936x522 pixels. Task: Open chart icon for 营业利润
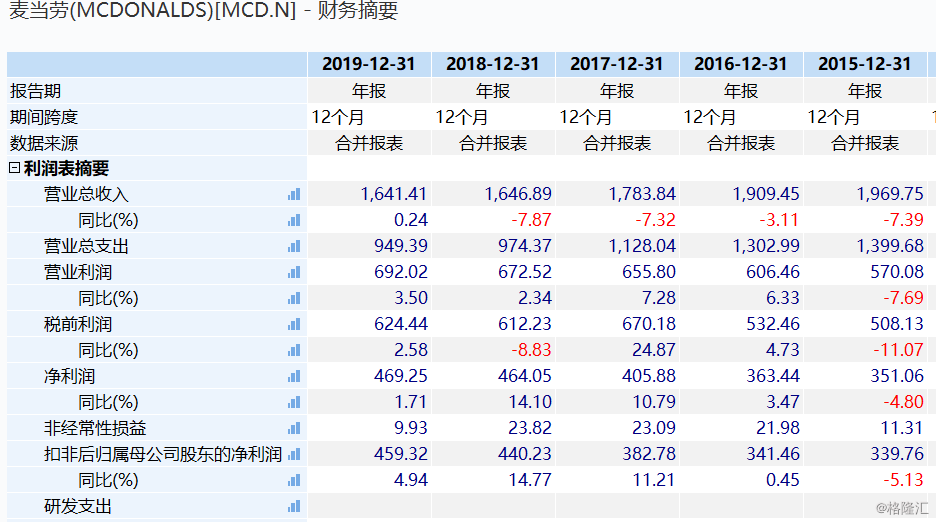(x=294, y=272)
